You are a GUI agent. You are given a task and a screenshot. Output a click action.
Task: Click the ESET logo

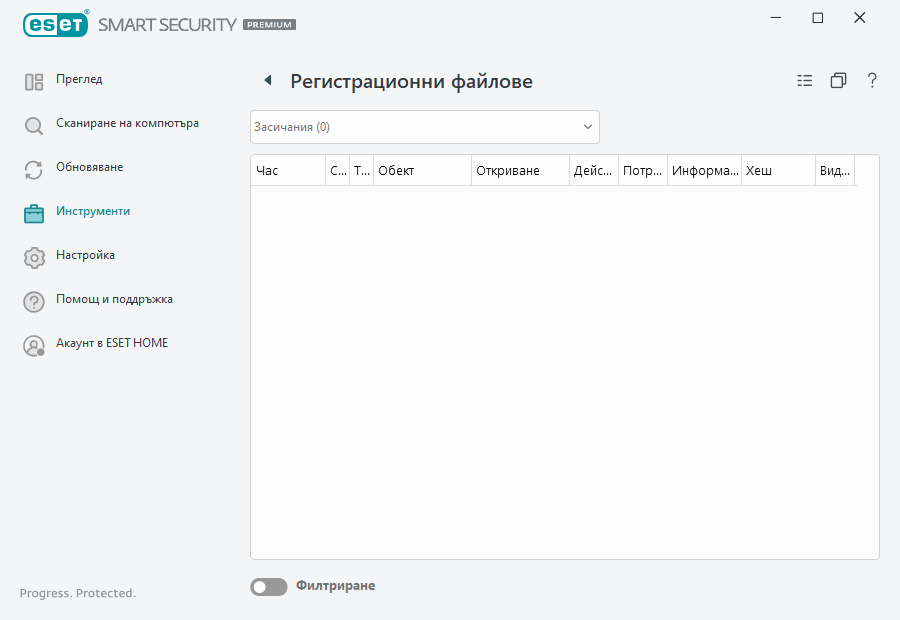[x=55, y=24]
